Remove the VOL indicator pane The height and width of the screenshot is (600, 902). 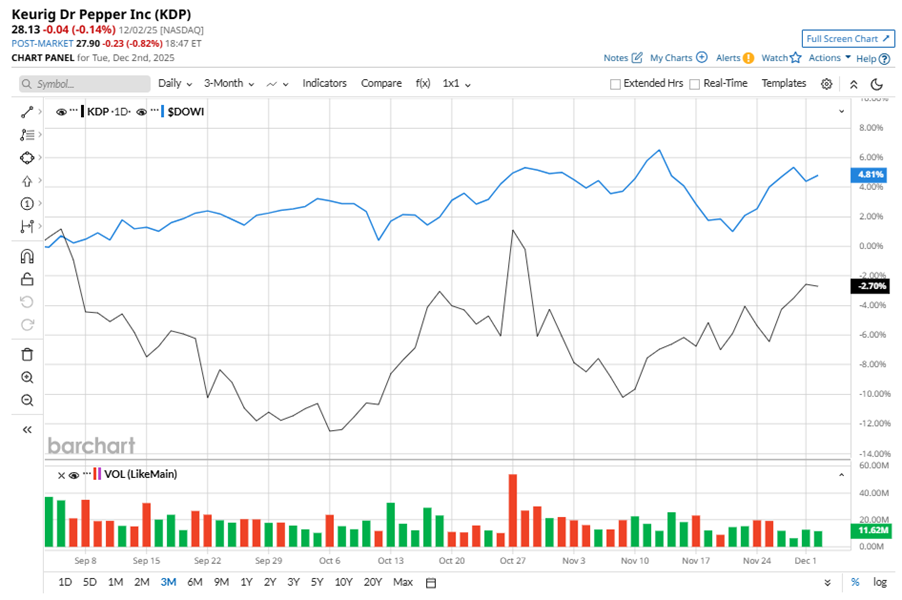pos(61,475)
